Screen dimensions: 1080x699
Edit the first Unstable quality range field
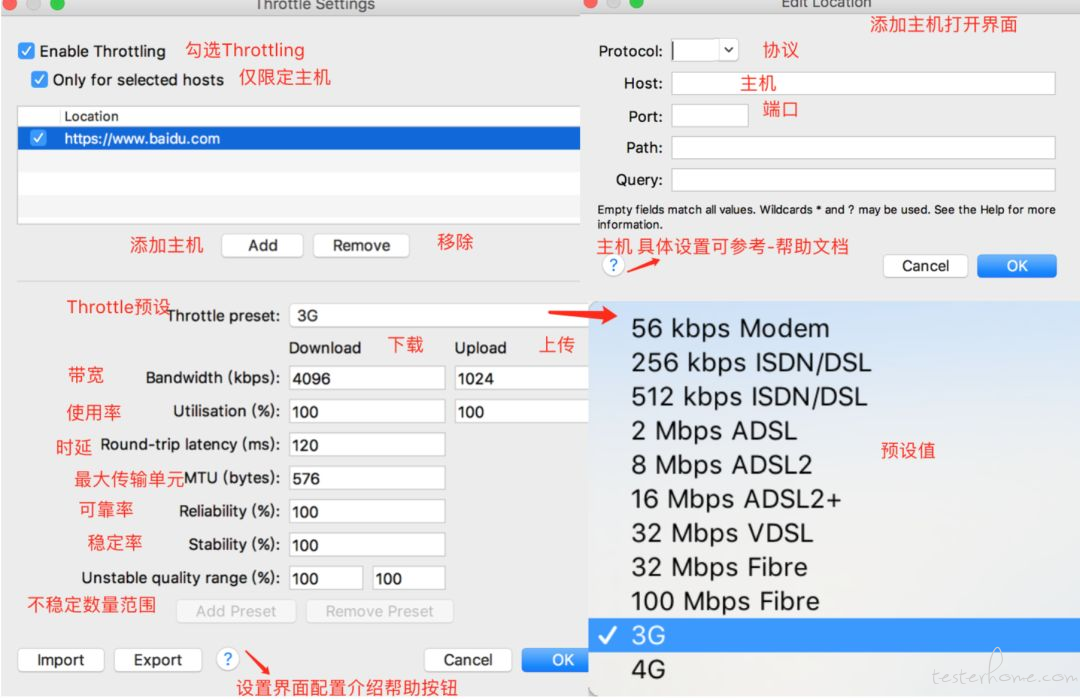(x=326, y=578)
